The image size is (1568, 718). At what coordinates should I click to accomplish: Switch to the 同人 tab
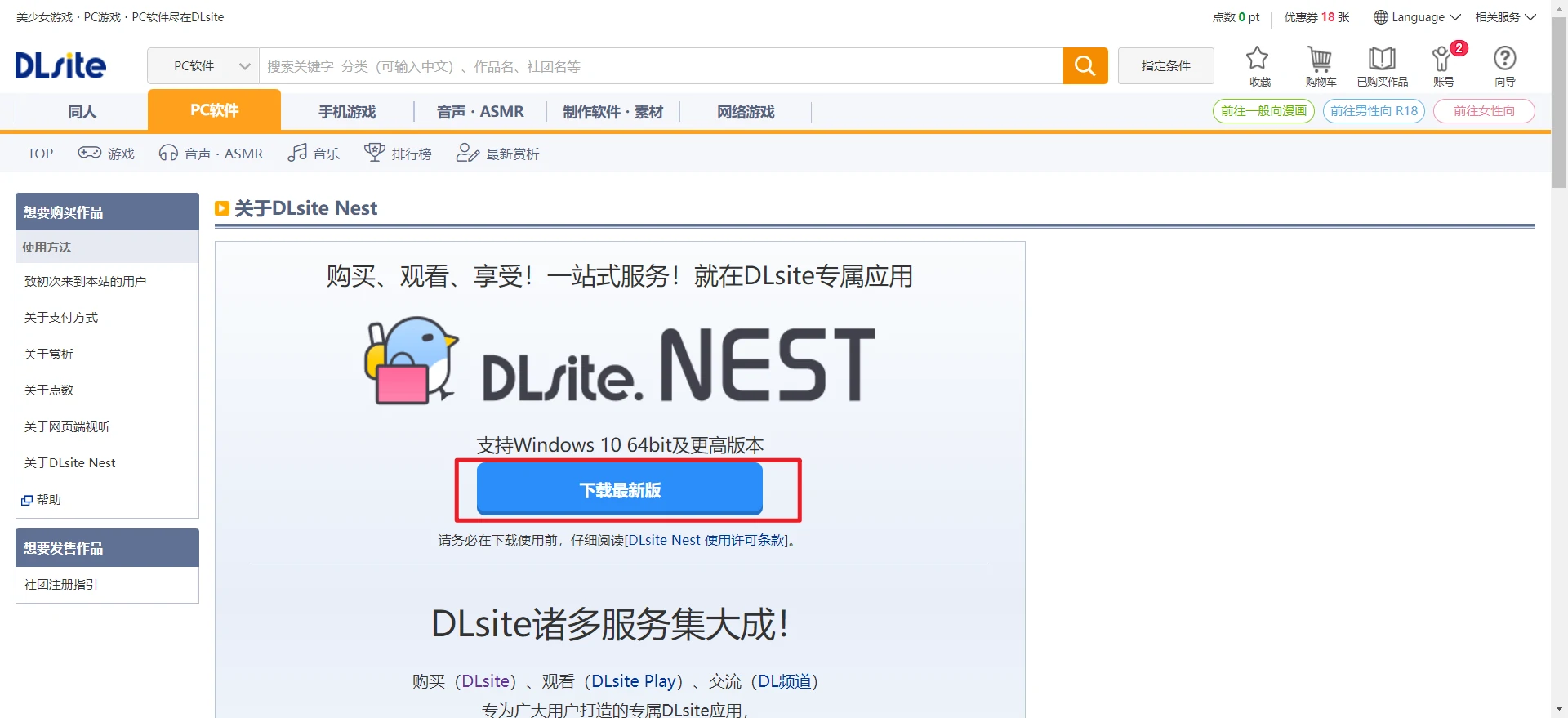click(82, 112)
